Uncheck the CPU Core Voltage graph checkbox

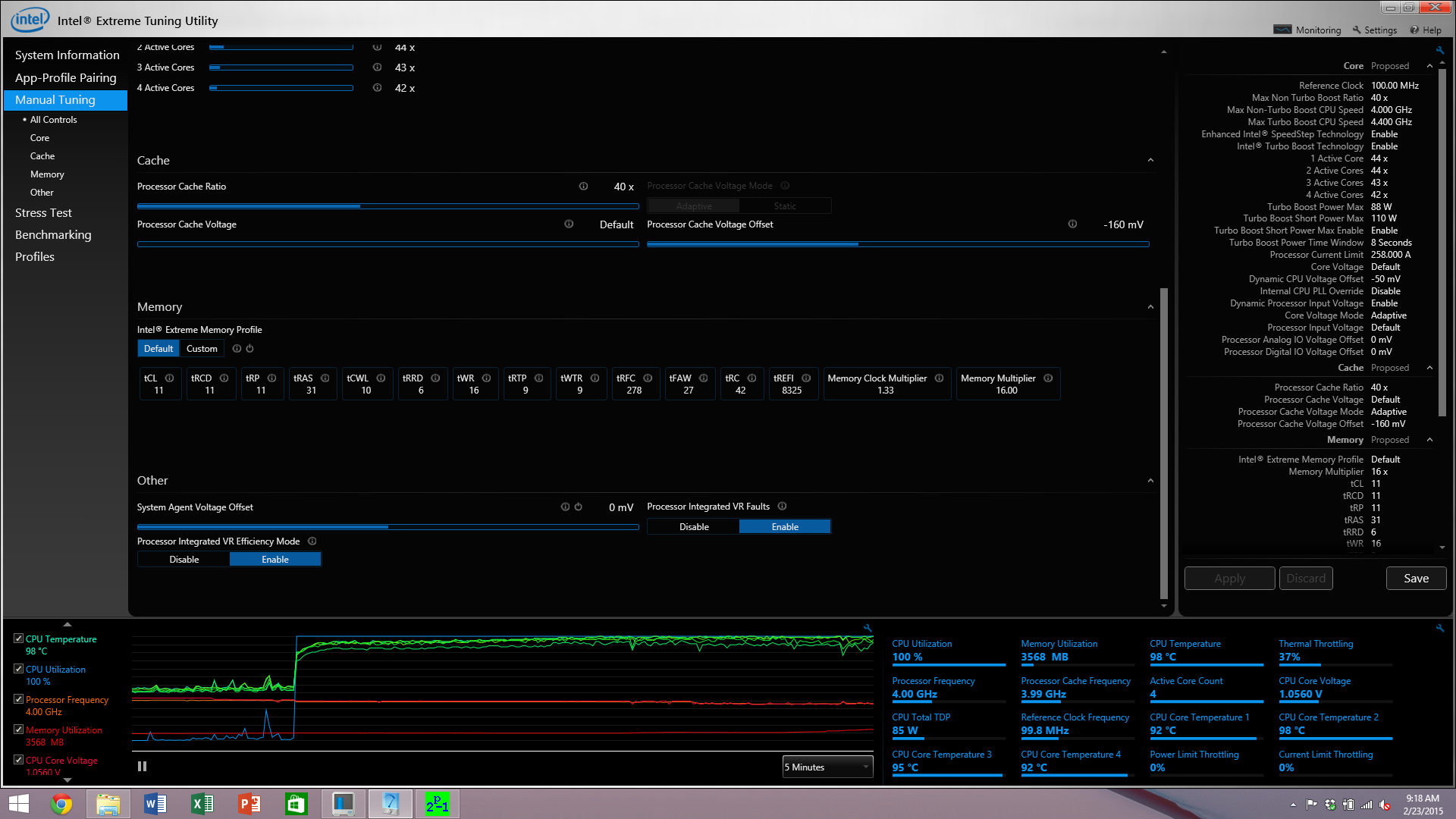coord(18,760)
